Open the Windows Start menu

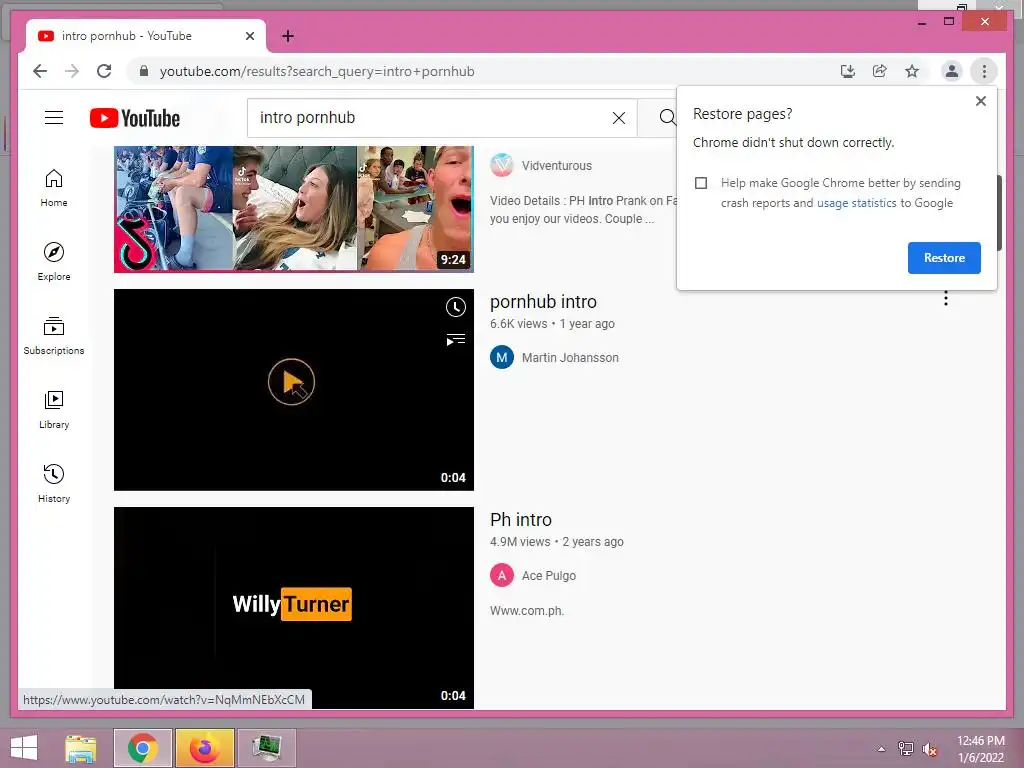[x=24, y=748]
